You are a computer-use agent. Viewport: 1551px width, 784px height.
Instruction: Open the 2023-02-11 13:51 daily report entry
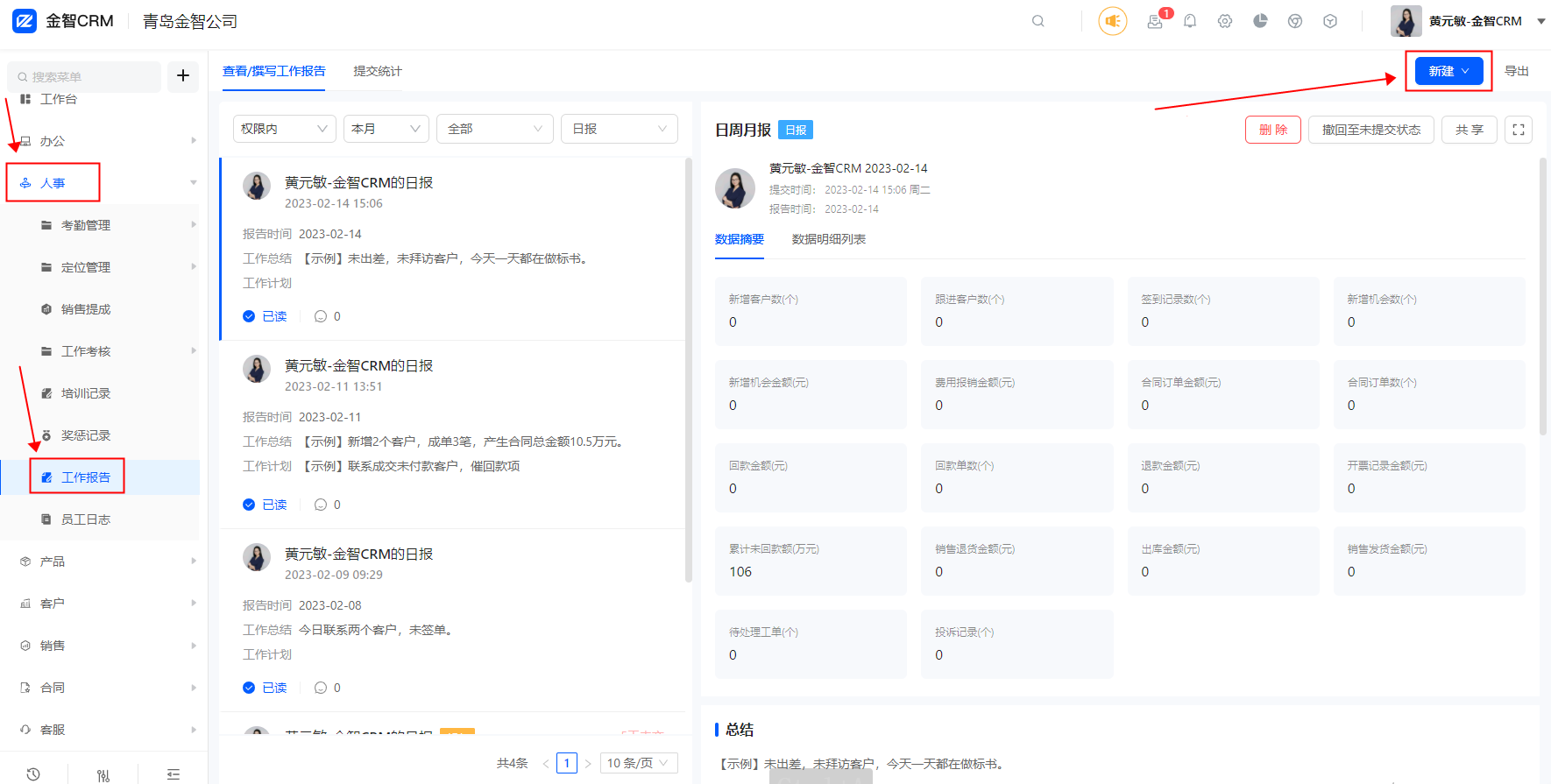[452, 434]
